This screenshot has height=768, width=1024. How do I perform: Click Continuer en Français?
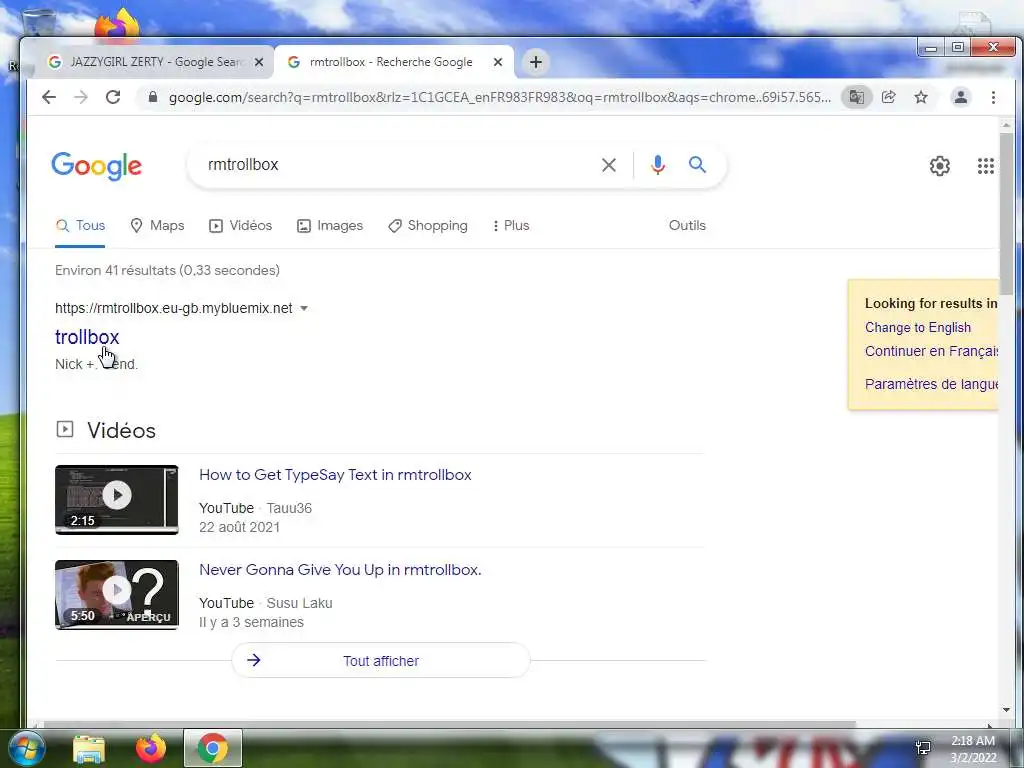tap(931, 351)
